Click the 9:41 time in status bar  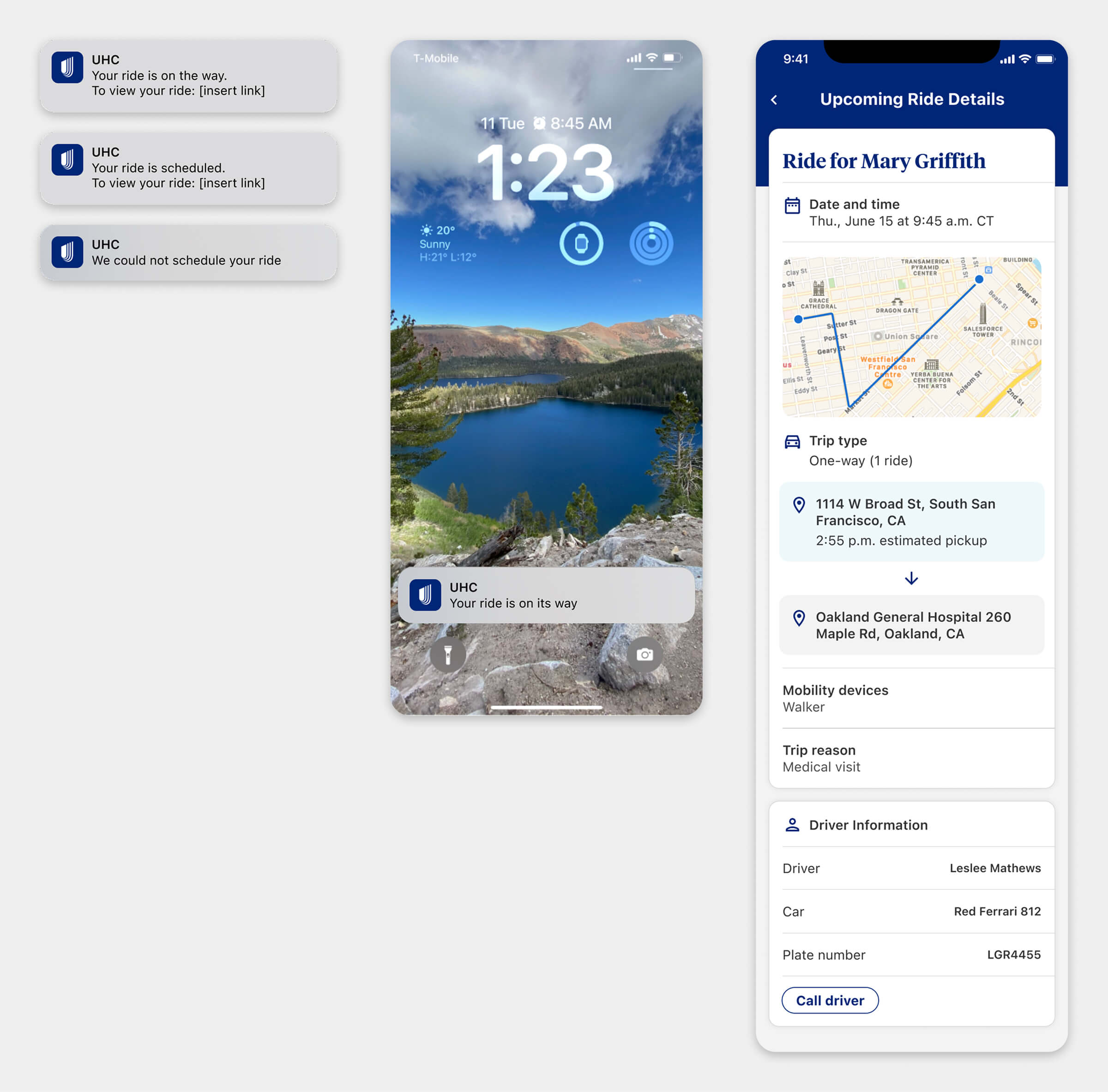[795, 59]
